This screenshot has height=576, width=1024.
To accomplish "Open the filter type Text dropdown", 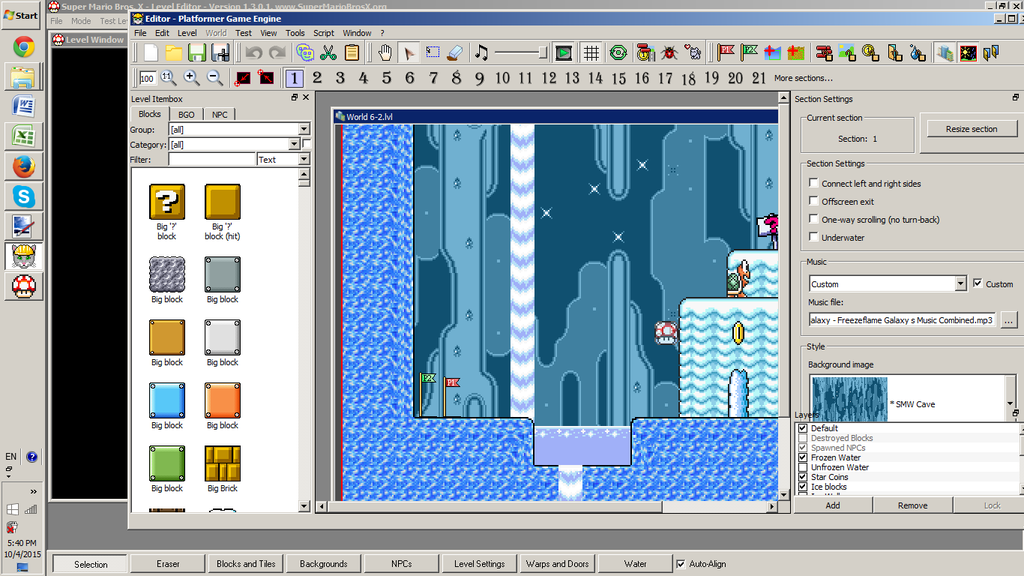I will 304,159.
